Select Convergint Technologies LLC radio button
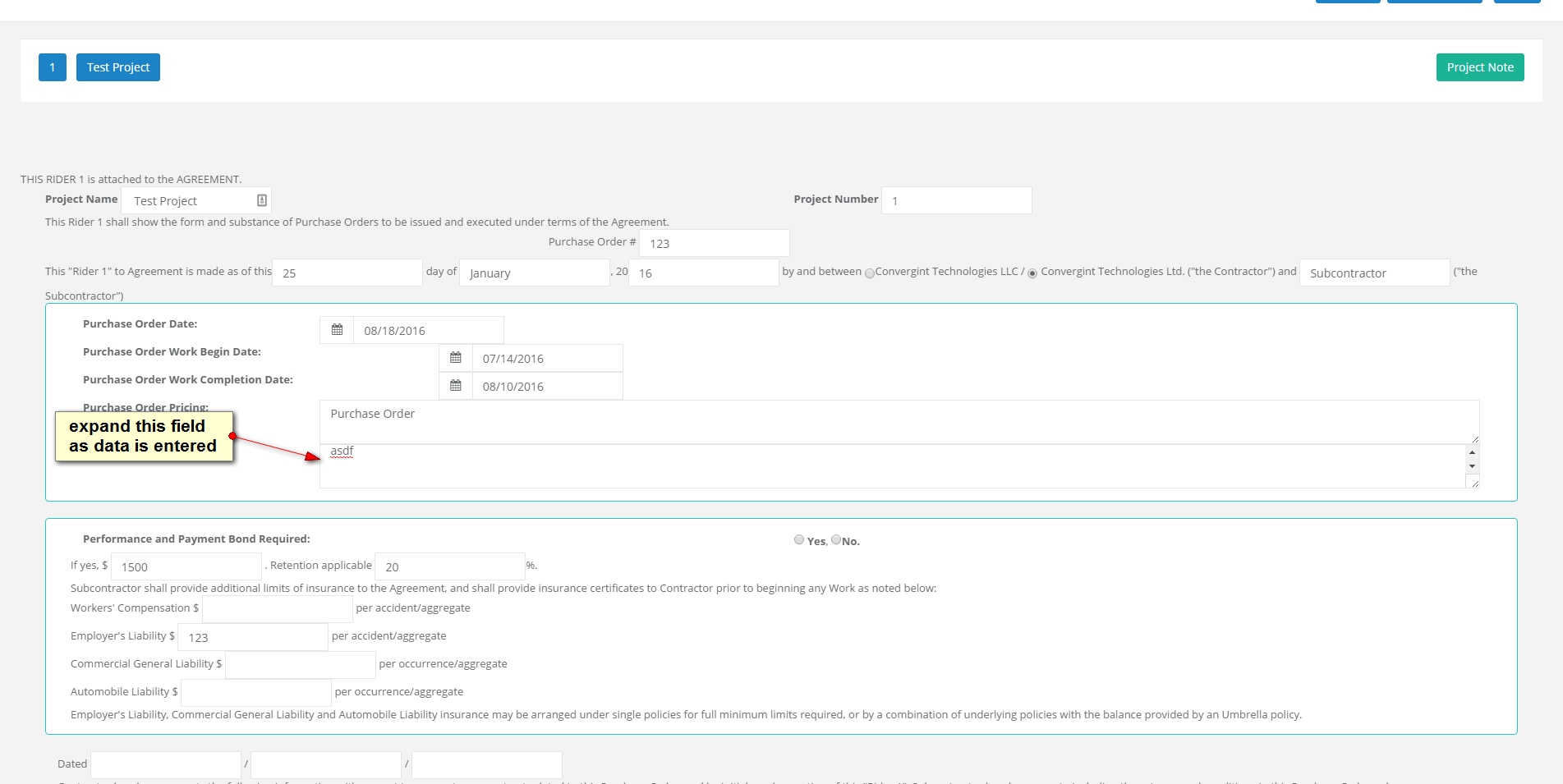The width and height of the screenshot is (1563, 784). point(870,273)
